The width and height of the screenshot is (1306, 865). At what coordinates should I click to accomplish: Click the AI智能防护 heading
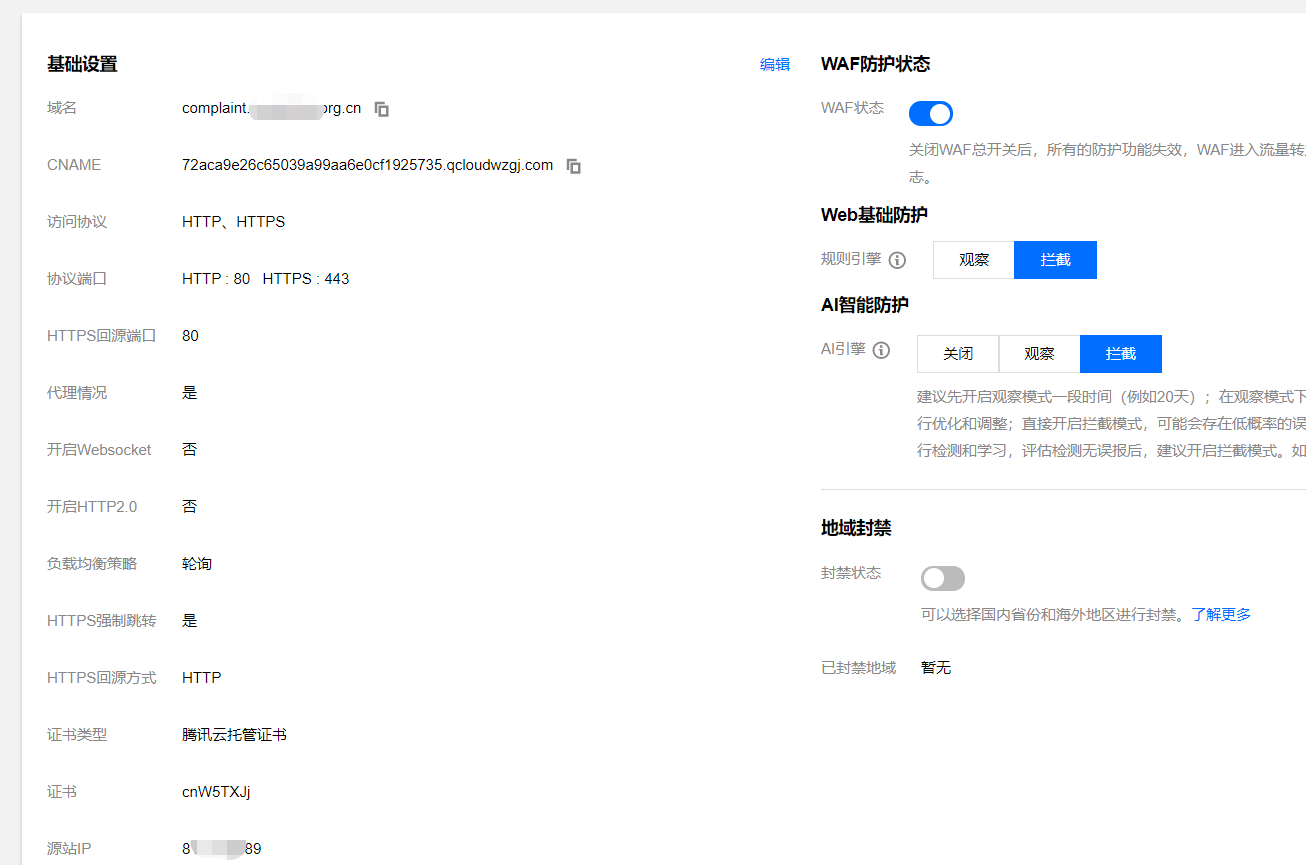point(865,305)
